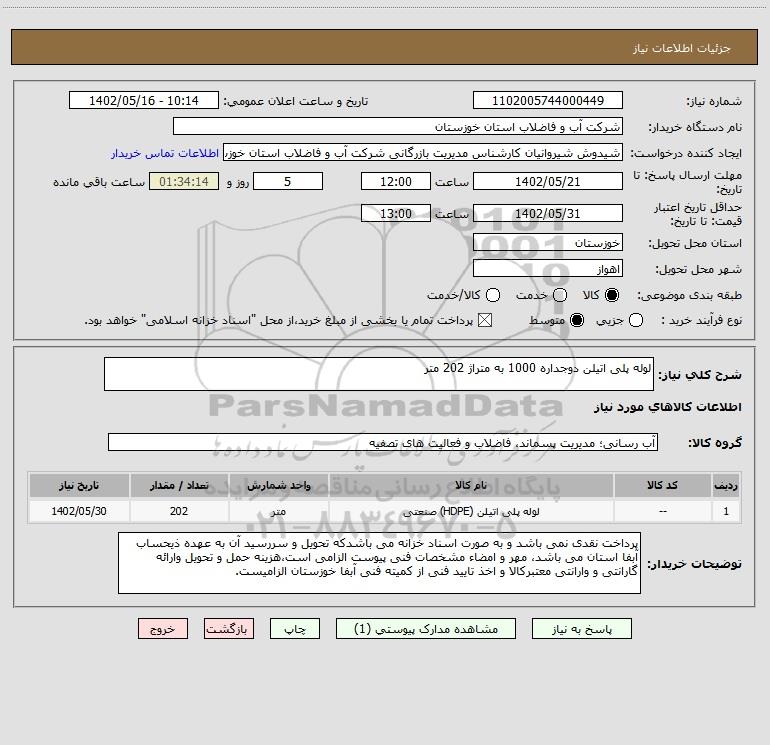Click the unit cell متر
The height and width of the screenshot is (745, 770).
(278, 511)
